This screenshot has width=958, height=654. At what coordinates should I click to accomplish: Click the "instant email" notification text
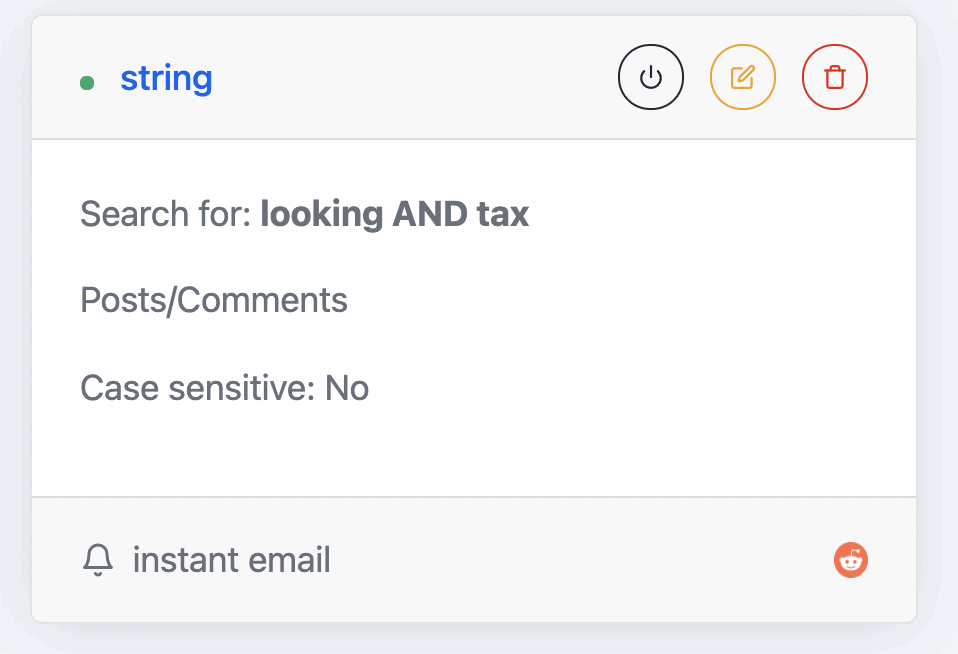232,560
